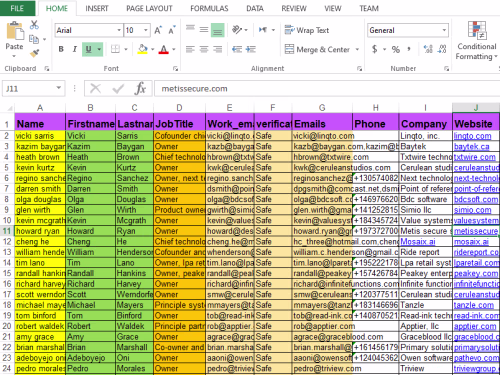Apply Accounting dollar number format
Image resolution: width=500 pixels, height=375 pixels.
[375, 49]
